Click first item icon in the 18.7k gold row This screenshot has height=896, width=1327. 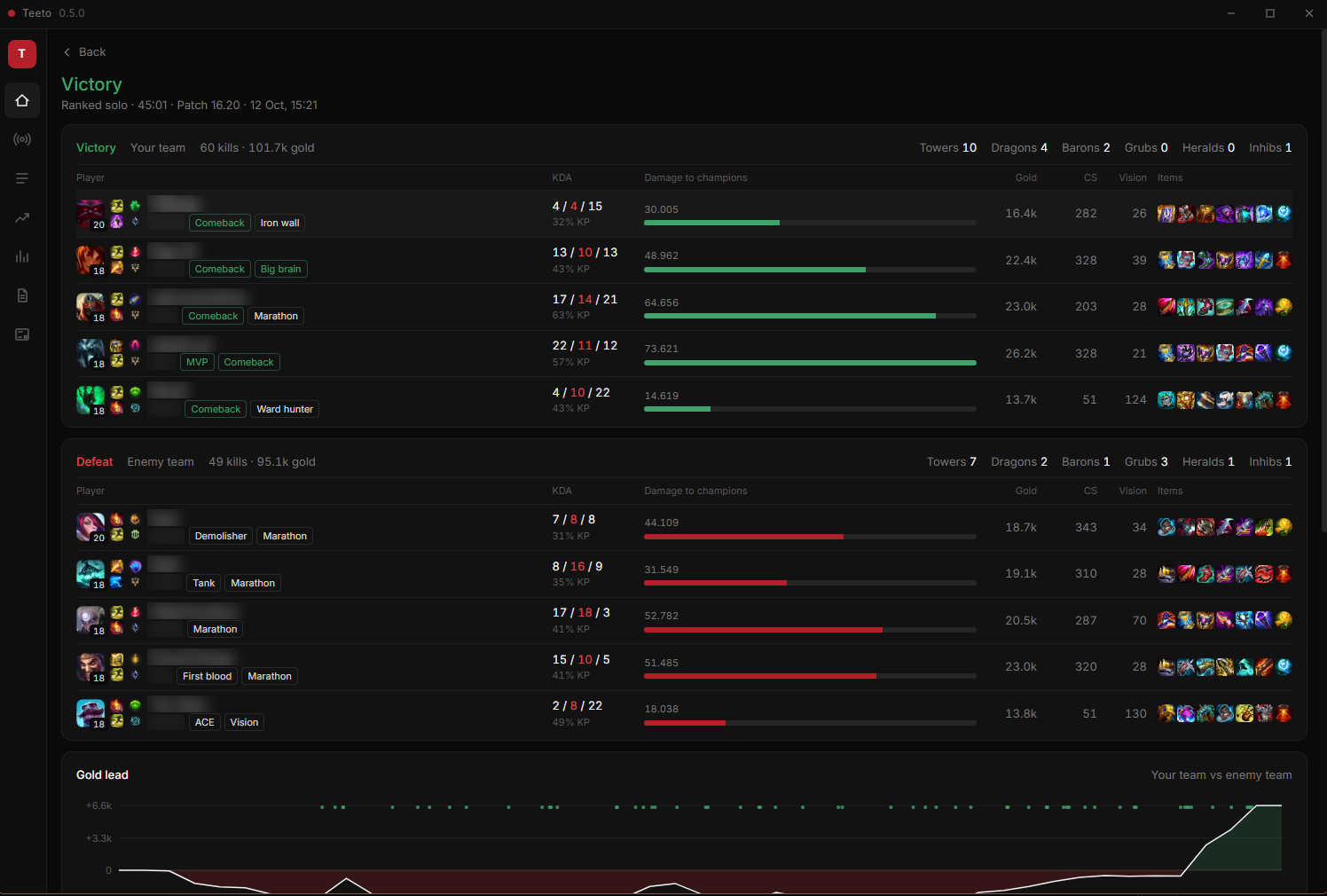click(1166, 527)
